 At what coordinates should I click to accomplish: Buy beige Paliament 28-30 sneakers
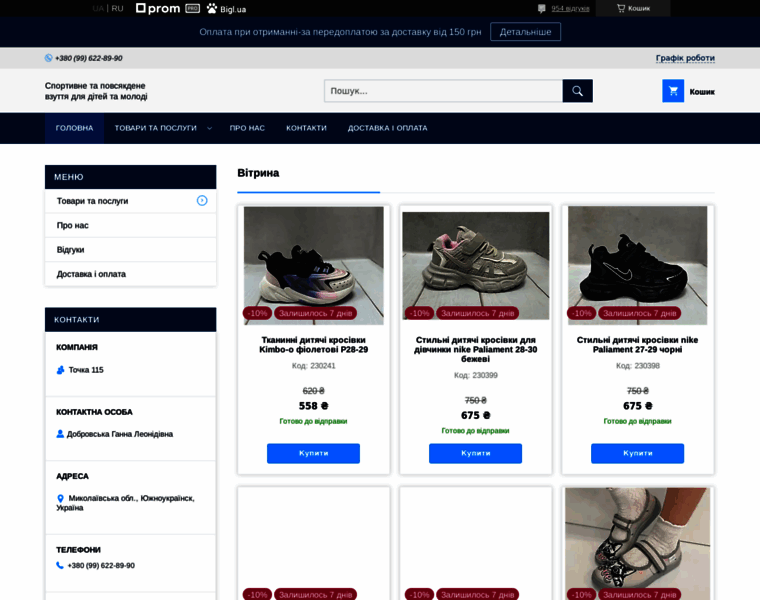click(x=475, y=454)
